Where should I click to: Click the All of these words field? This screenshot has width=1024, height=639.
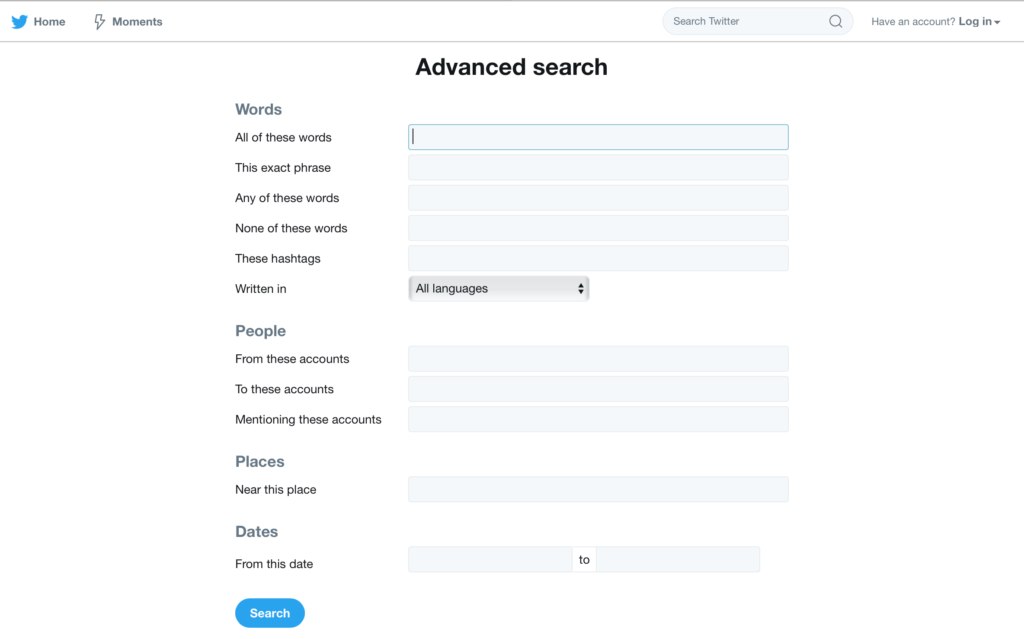click(597, 137)
